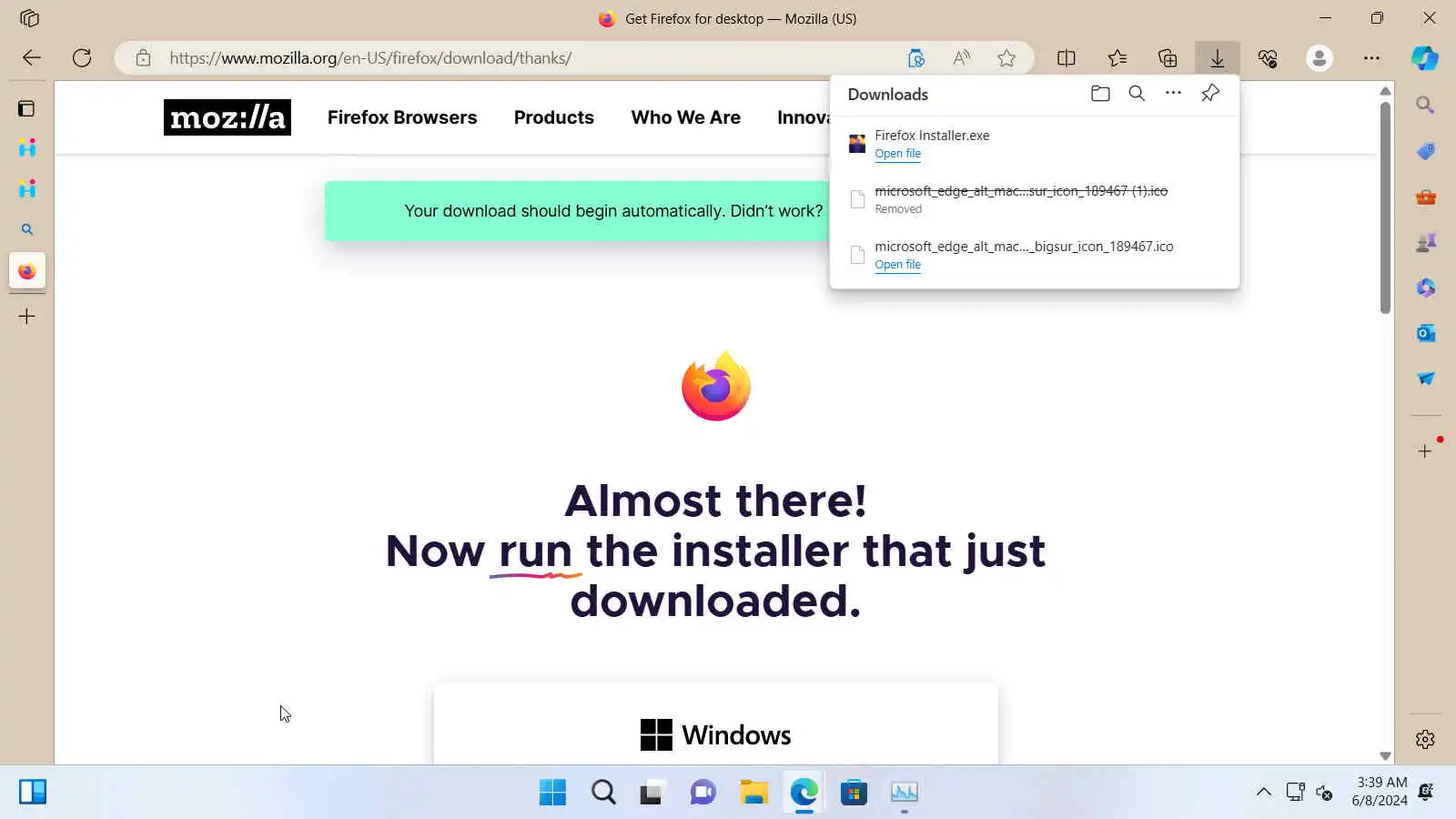Open the Favorites list toolbar icon
Screen dimensions: 1456x819
click(1117, 58)
